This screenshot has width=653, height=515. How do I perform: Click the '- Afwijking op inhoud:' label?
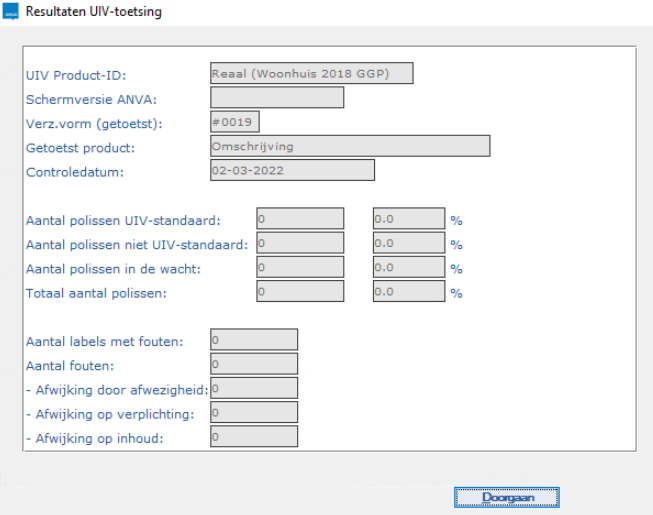tap(95, 438)
